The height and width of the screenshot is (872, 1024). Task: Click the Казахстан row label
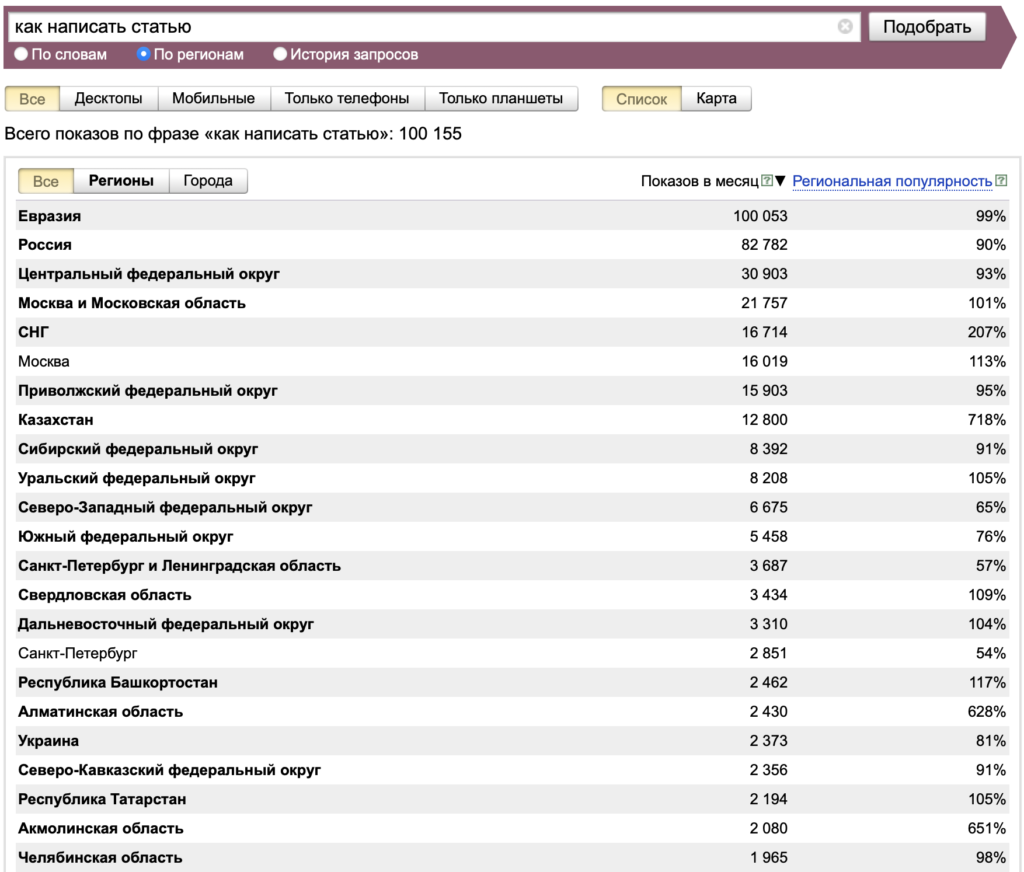click(56, 420)
